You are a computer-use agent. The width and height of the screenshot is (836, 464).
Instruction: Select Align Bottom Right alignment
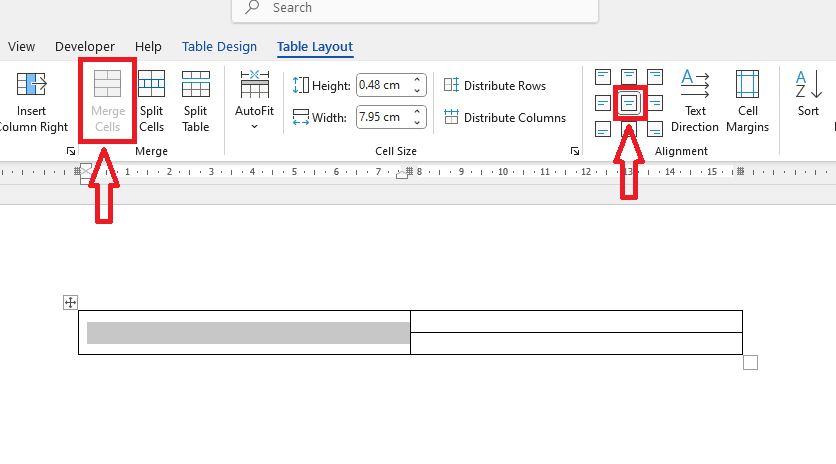tap(655, 128)
